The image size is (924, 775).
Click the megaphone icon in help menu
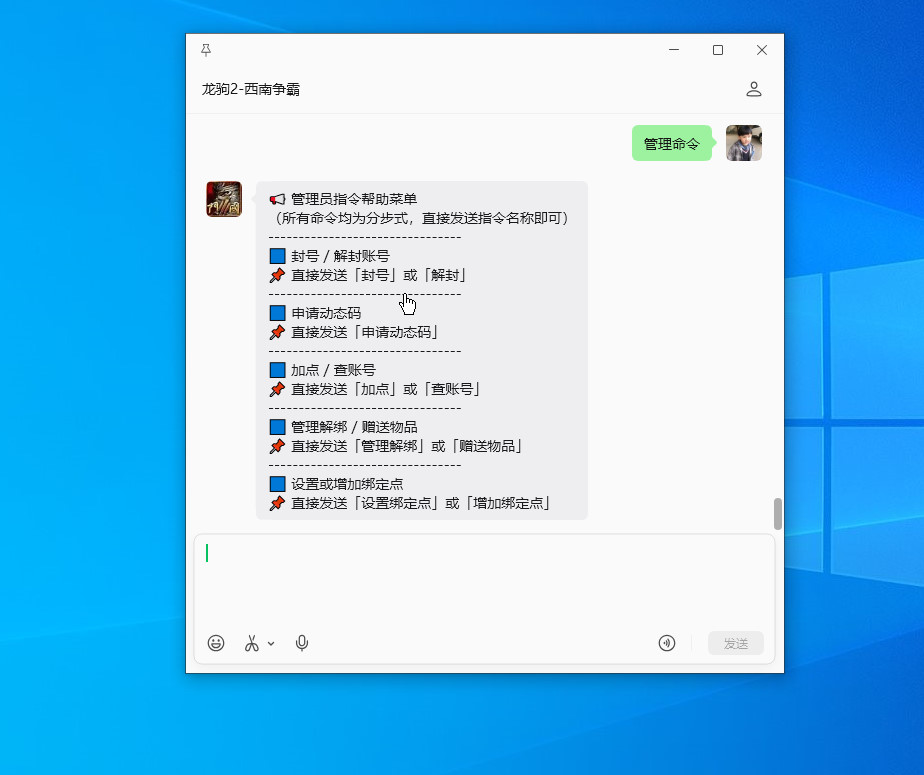pyautogui.click(x=277, y=199)
